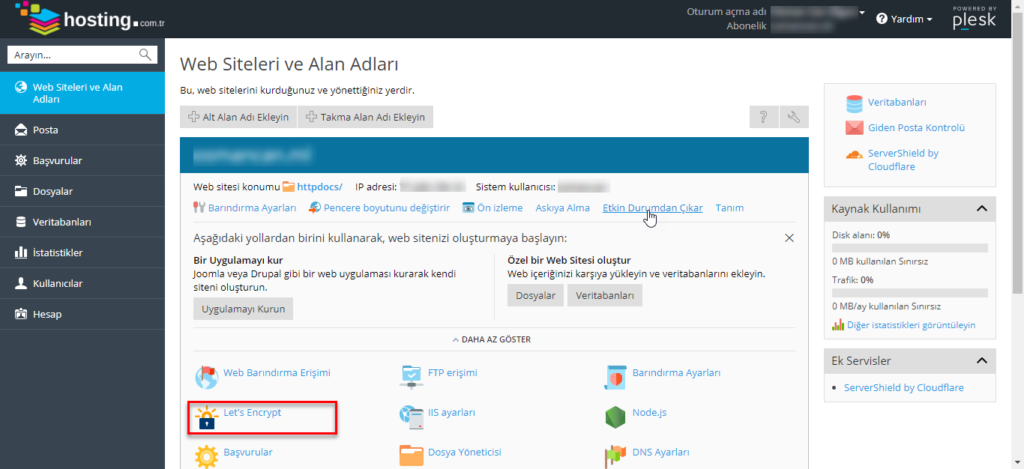Open Web Siteleri ve Alan Adları sidebar item
The height and width of the screenshot is (469, 1024).
pos(82,93)
